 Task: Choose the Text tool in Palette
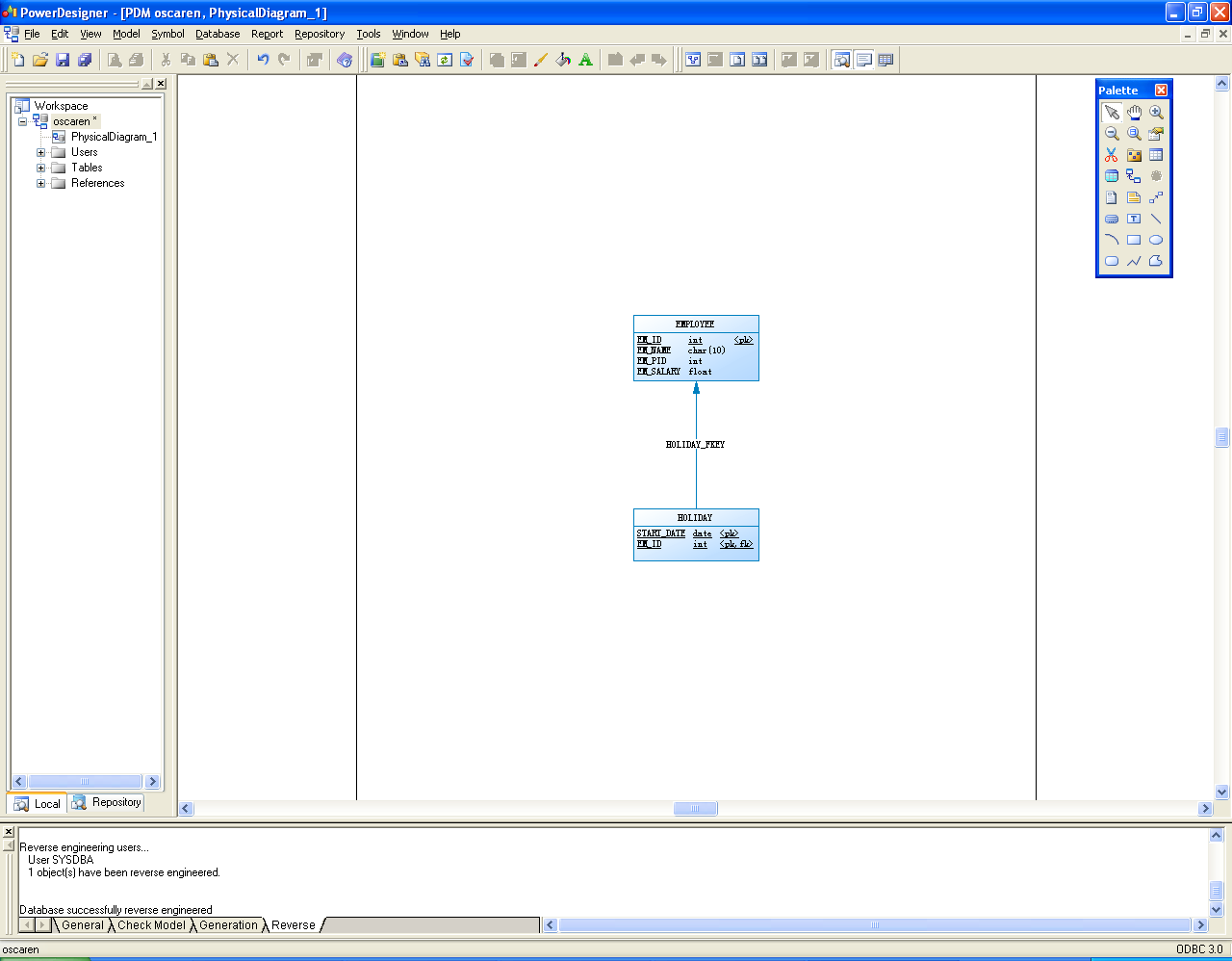(1134, 219)
